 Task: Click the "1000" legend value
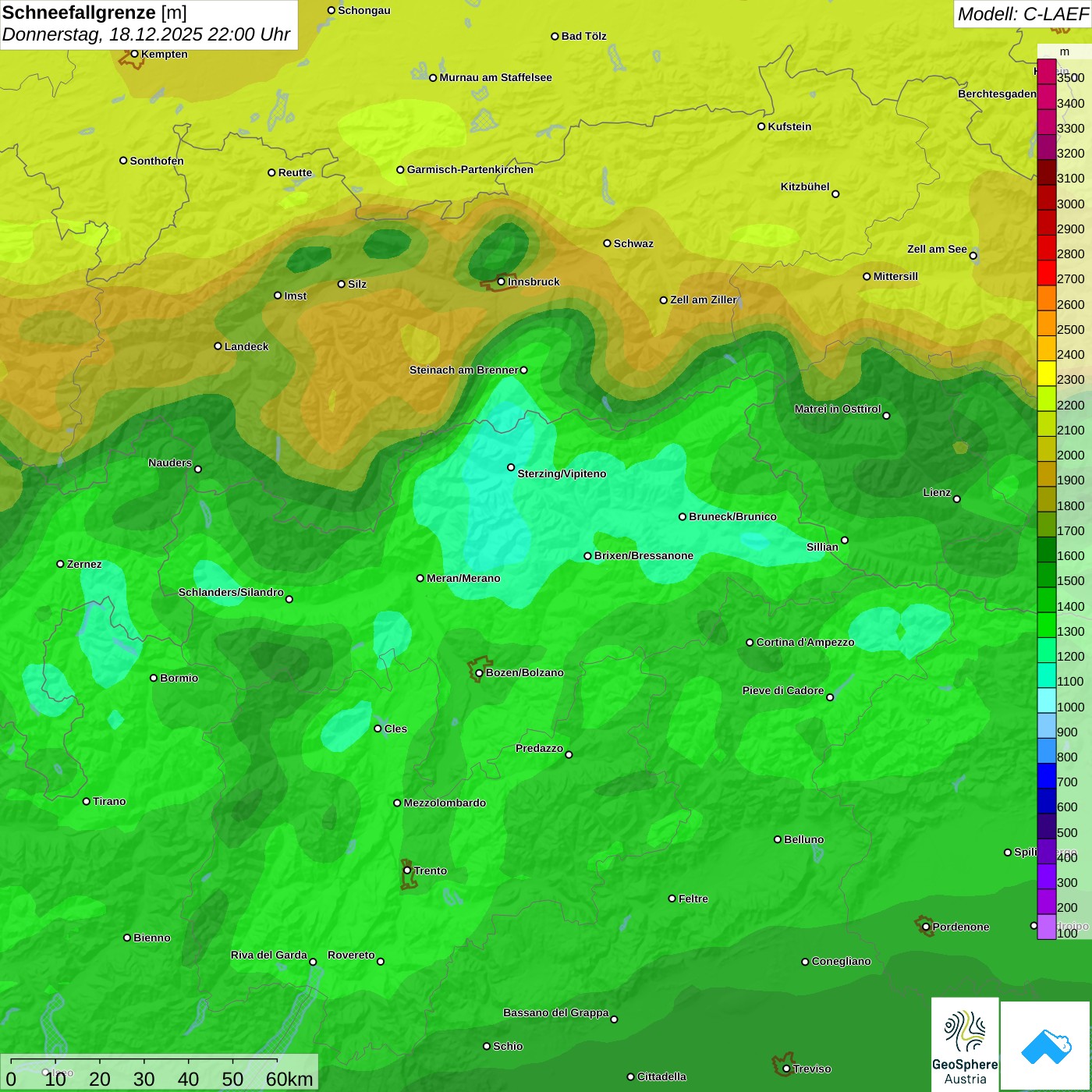[x=1071, y=707]
